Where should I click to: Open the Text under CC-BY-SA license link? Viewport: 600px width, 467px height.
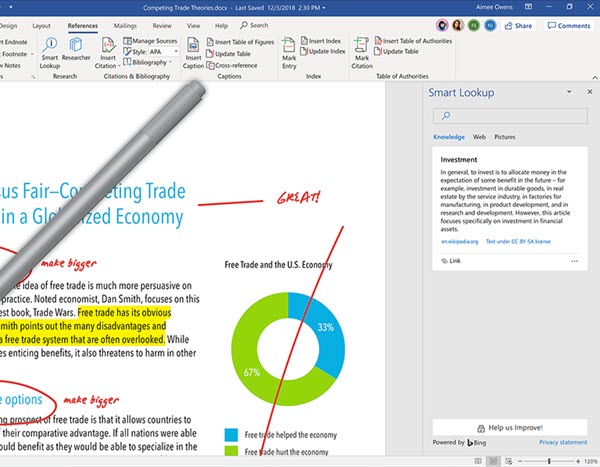(518, 242)
